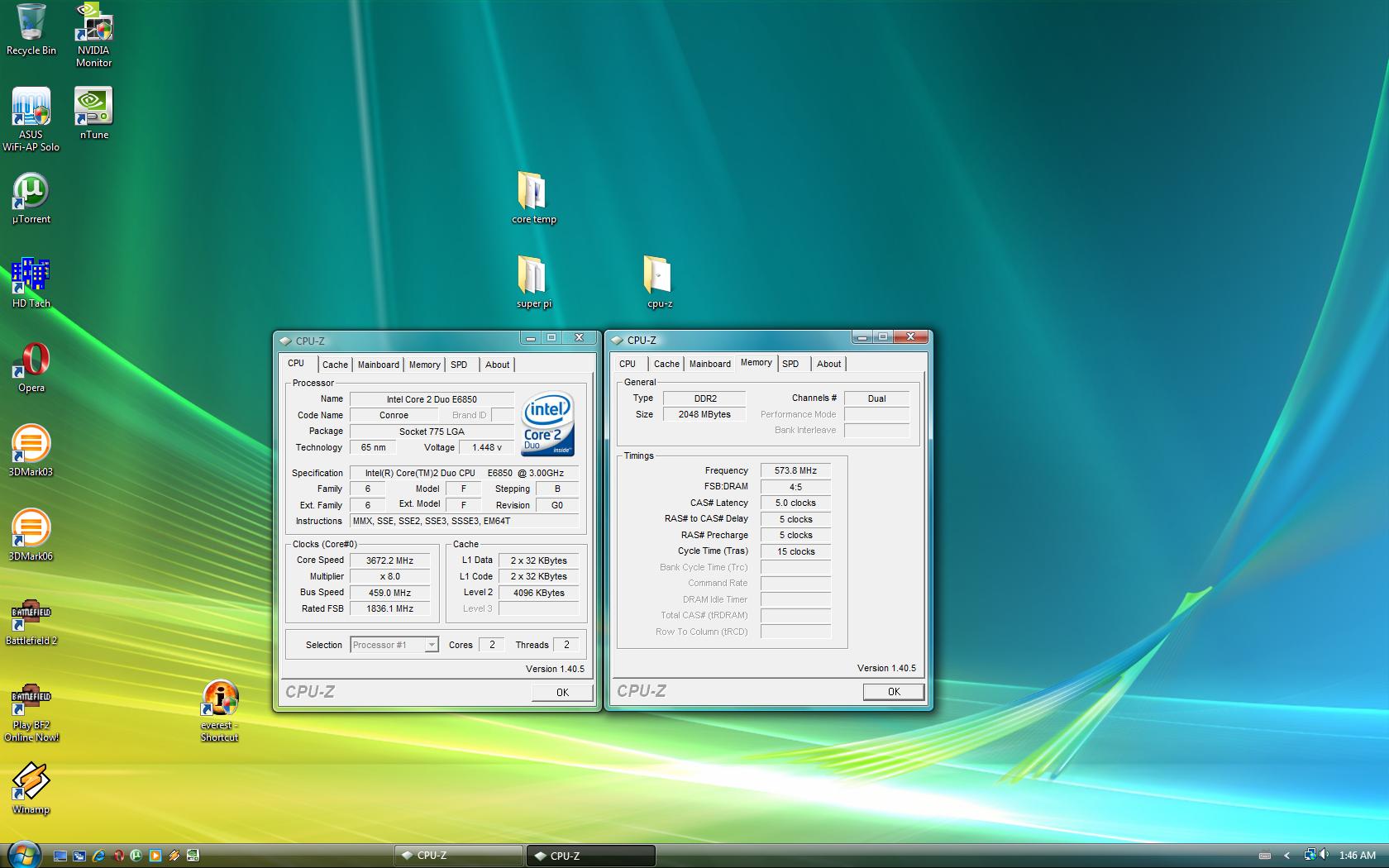Open the network tray icon

click(1310, 855)
